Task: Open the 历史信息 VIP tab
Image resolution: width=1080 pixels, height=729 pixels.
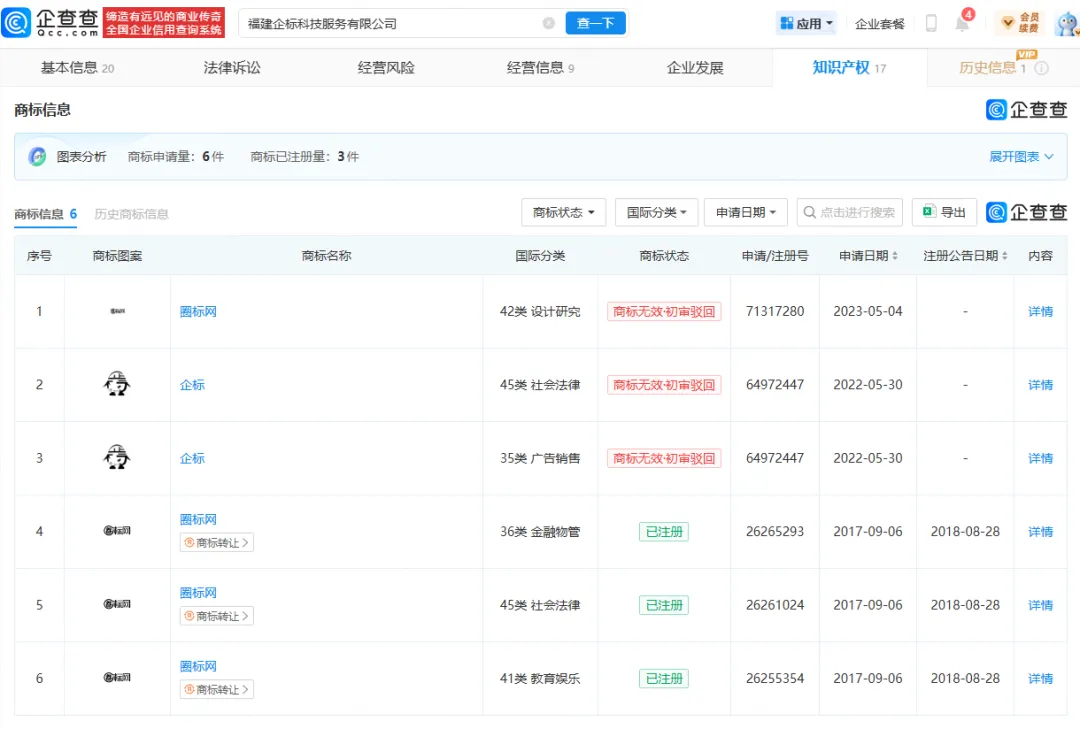Action: point(993,68)
